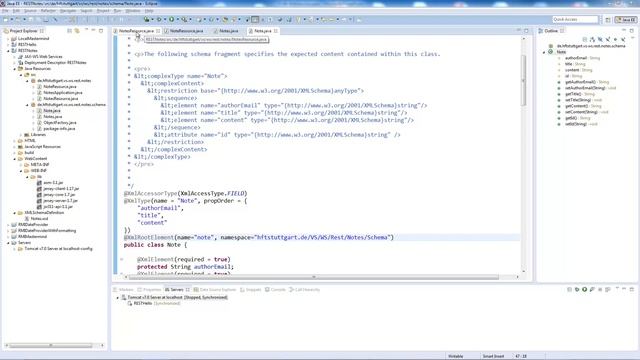The width and height of the screenshot is (640, 360).
Task: Click the Java EE perspective button
Action: click(626, 20)
